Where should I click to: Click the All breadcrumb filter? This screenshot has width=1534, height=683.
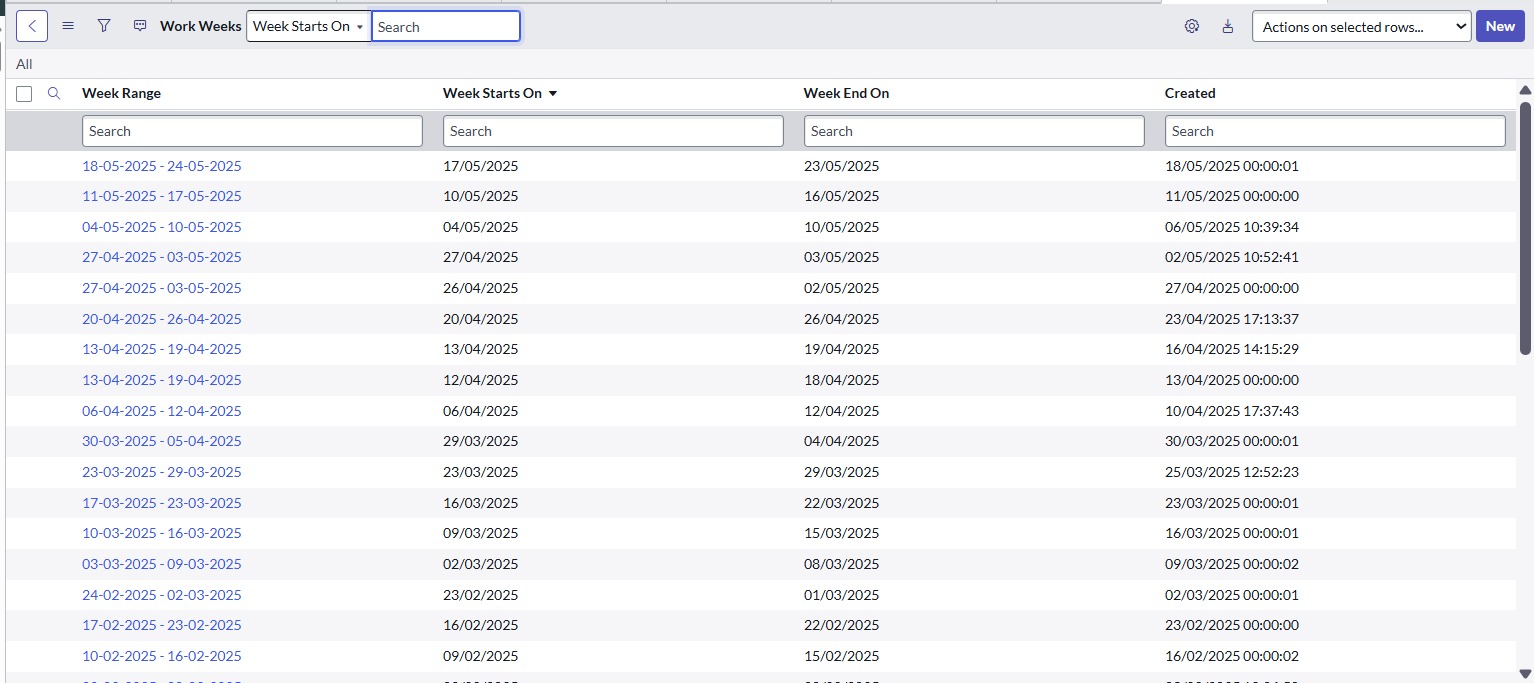tap(24, 64)
